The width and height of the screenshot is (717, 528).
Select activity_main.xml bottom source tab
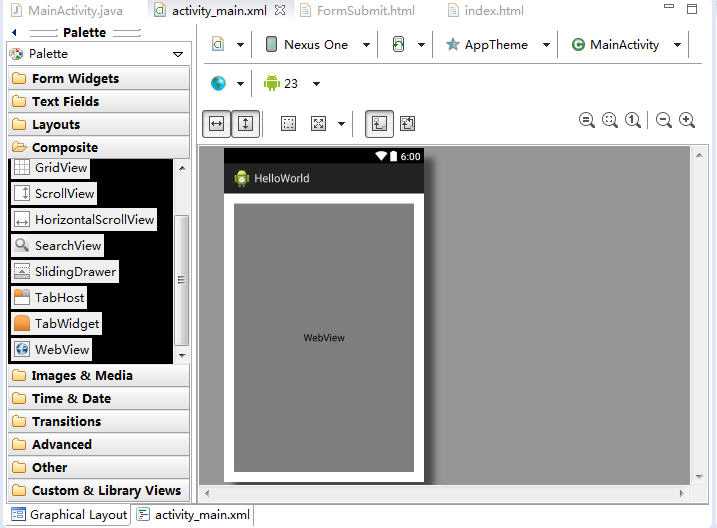tap(193, 515)
